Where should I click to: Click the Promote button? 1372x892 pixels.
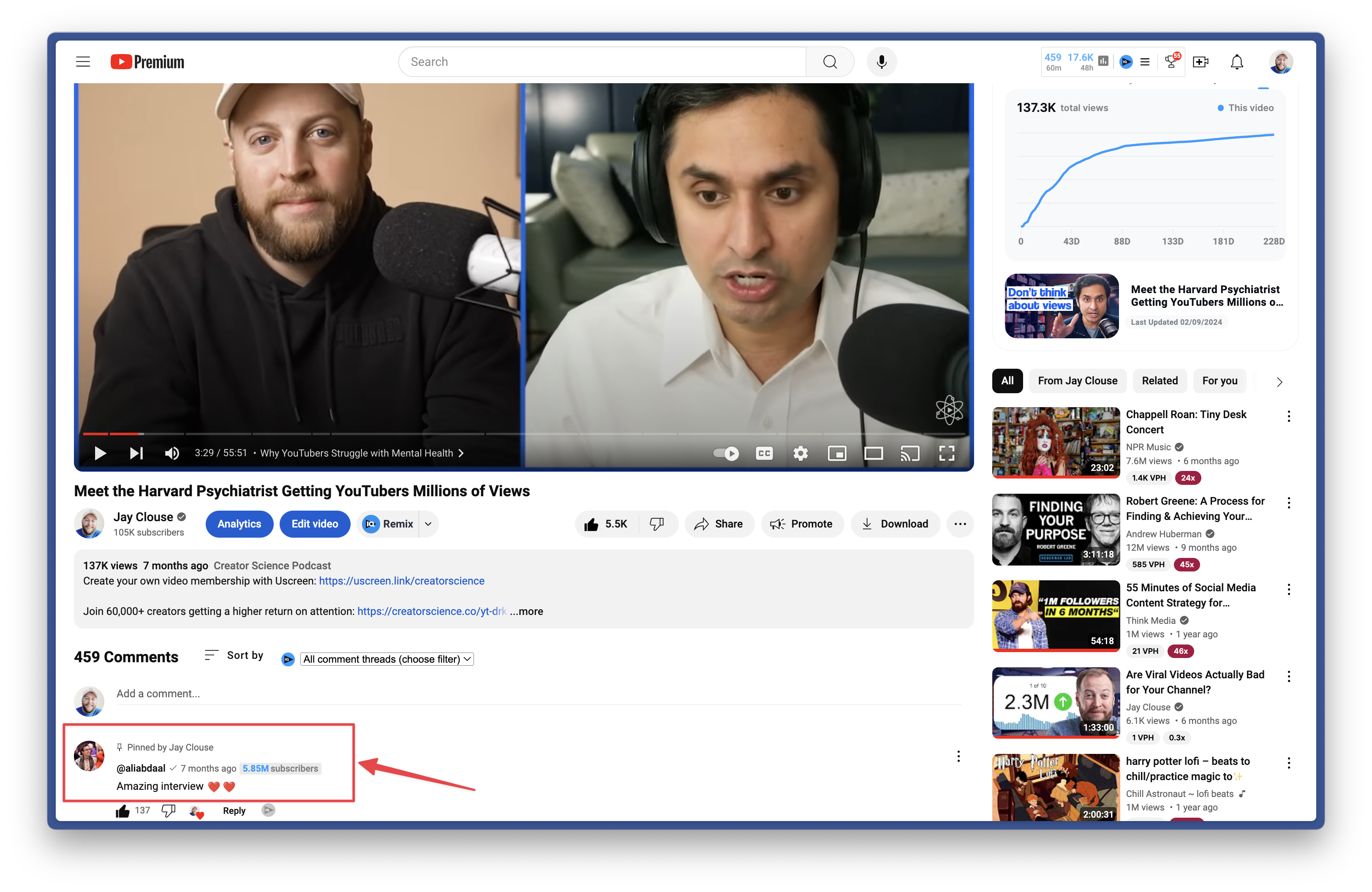point(802,524)
